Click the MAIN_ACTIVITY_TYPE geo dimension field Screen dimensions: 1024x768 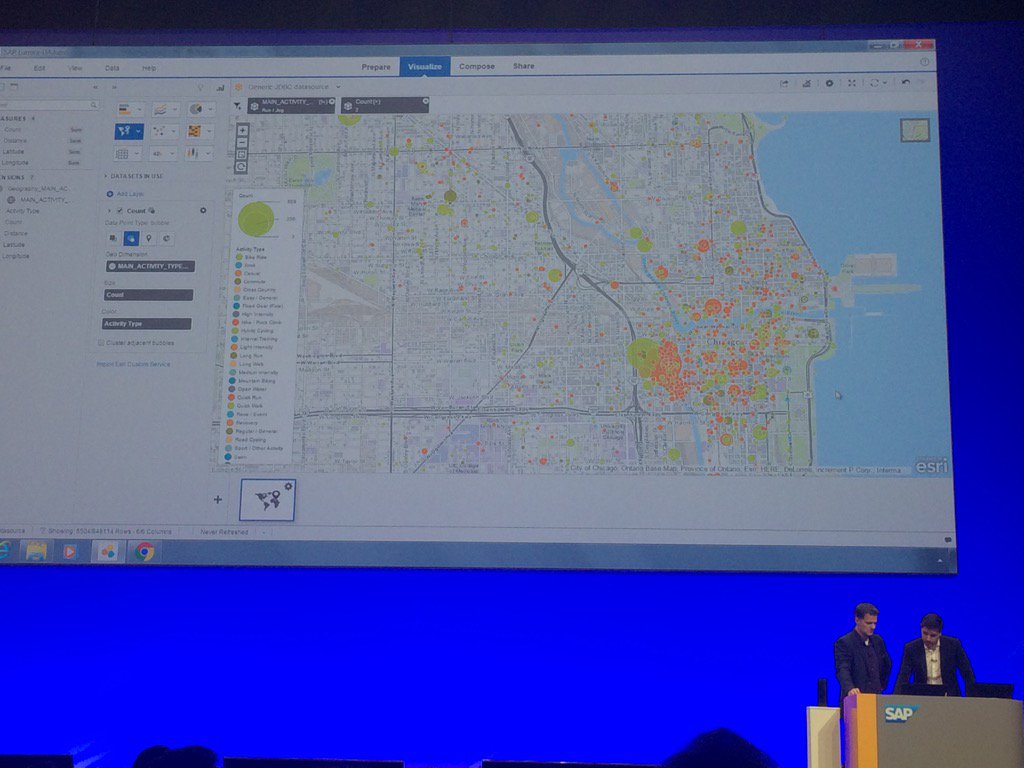click(150, 266)
